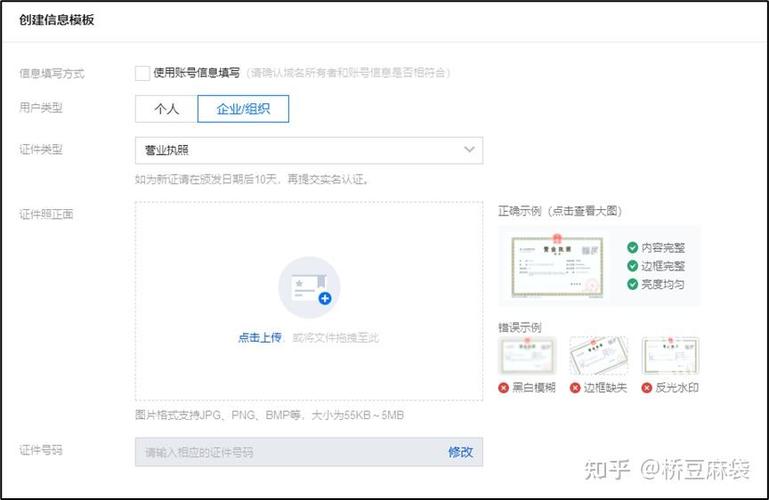Open the 证件类型 dropdown arrow
The height and width of the screenshot is (500, 769).
click(469, 150)
